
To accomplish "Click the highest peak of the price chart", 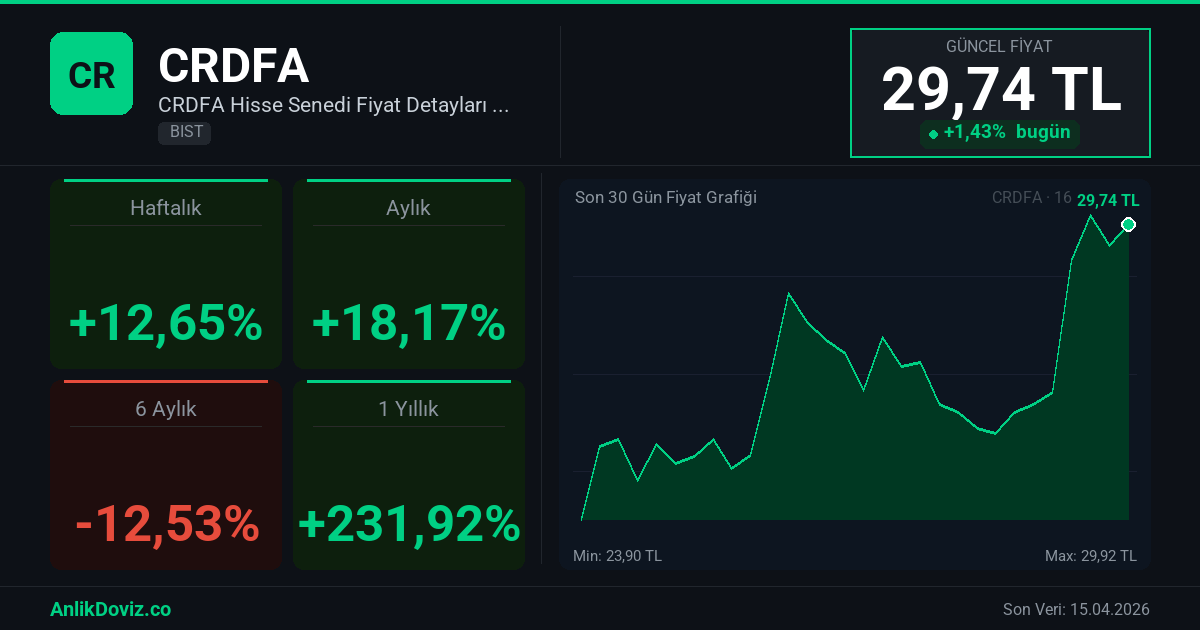I will 1090,216.
